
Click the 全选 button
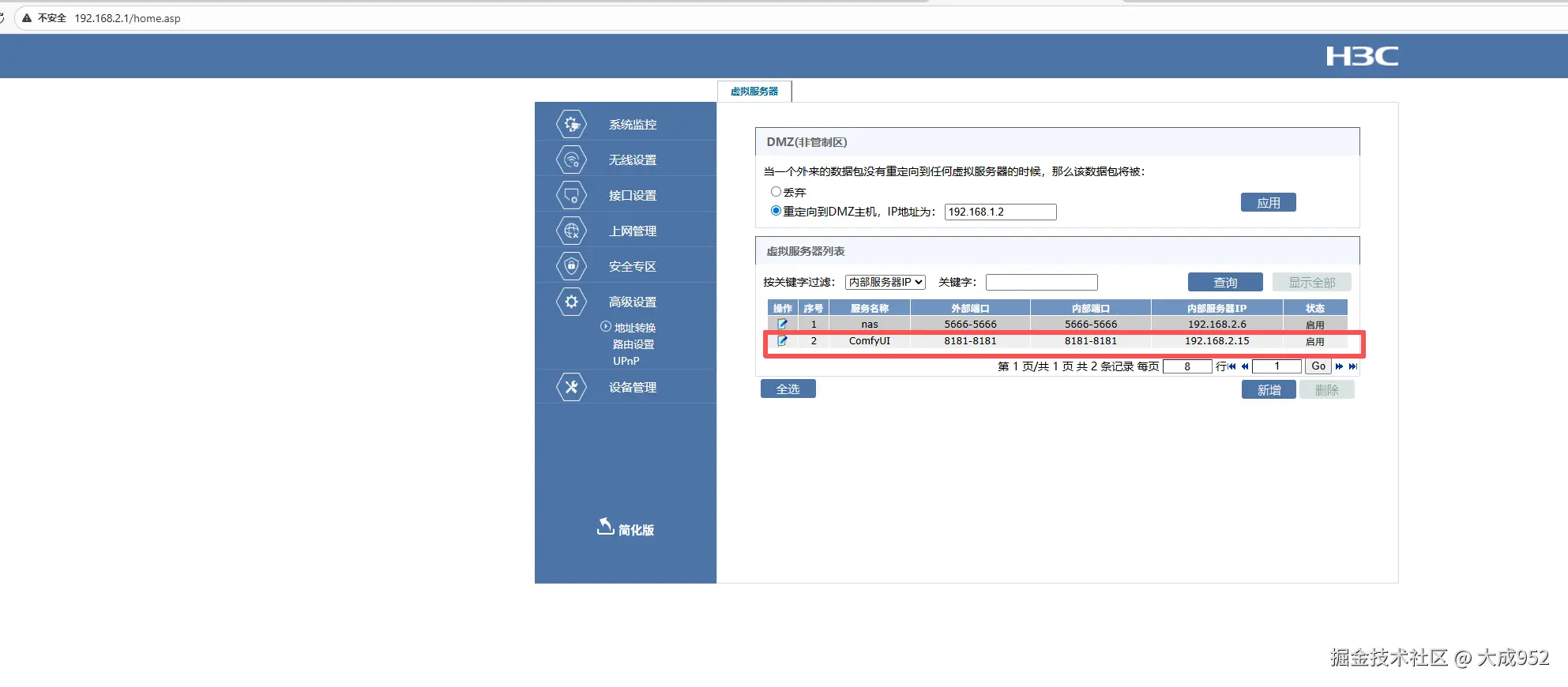tap(788, 389)
